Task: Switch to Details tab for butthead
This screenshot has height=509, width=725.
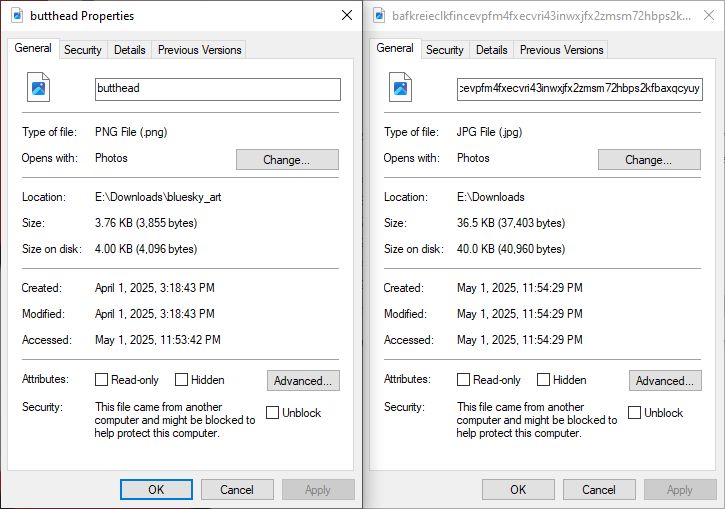Action: coord(129,50)
